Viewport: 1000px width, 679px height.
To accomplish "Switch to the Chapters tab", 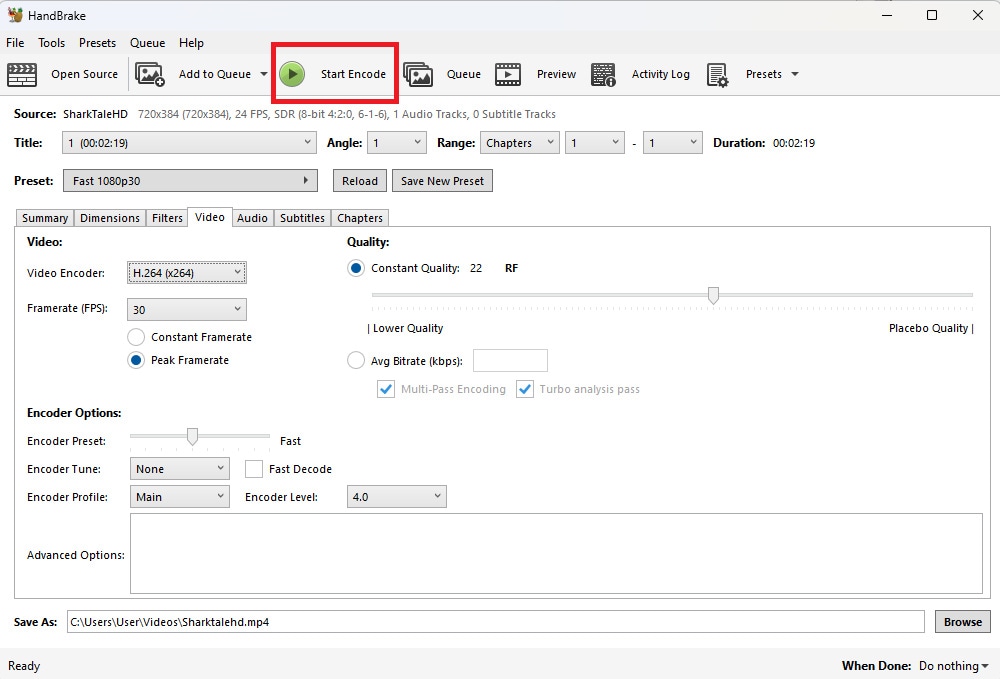I will (360, 218).
